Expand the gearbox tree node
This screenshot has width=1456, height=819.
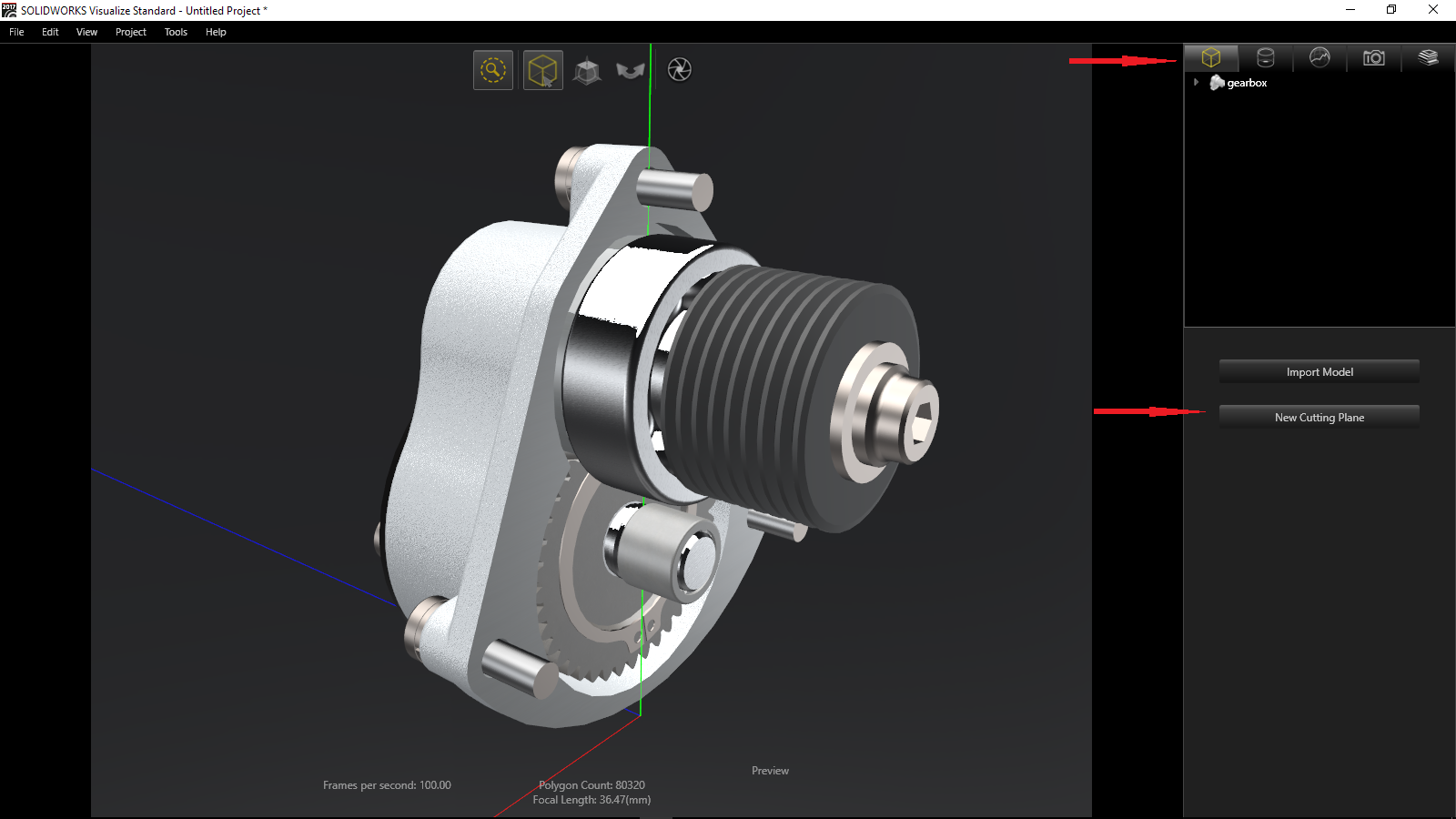pos(1196,83)
